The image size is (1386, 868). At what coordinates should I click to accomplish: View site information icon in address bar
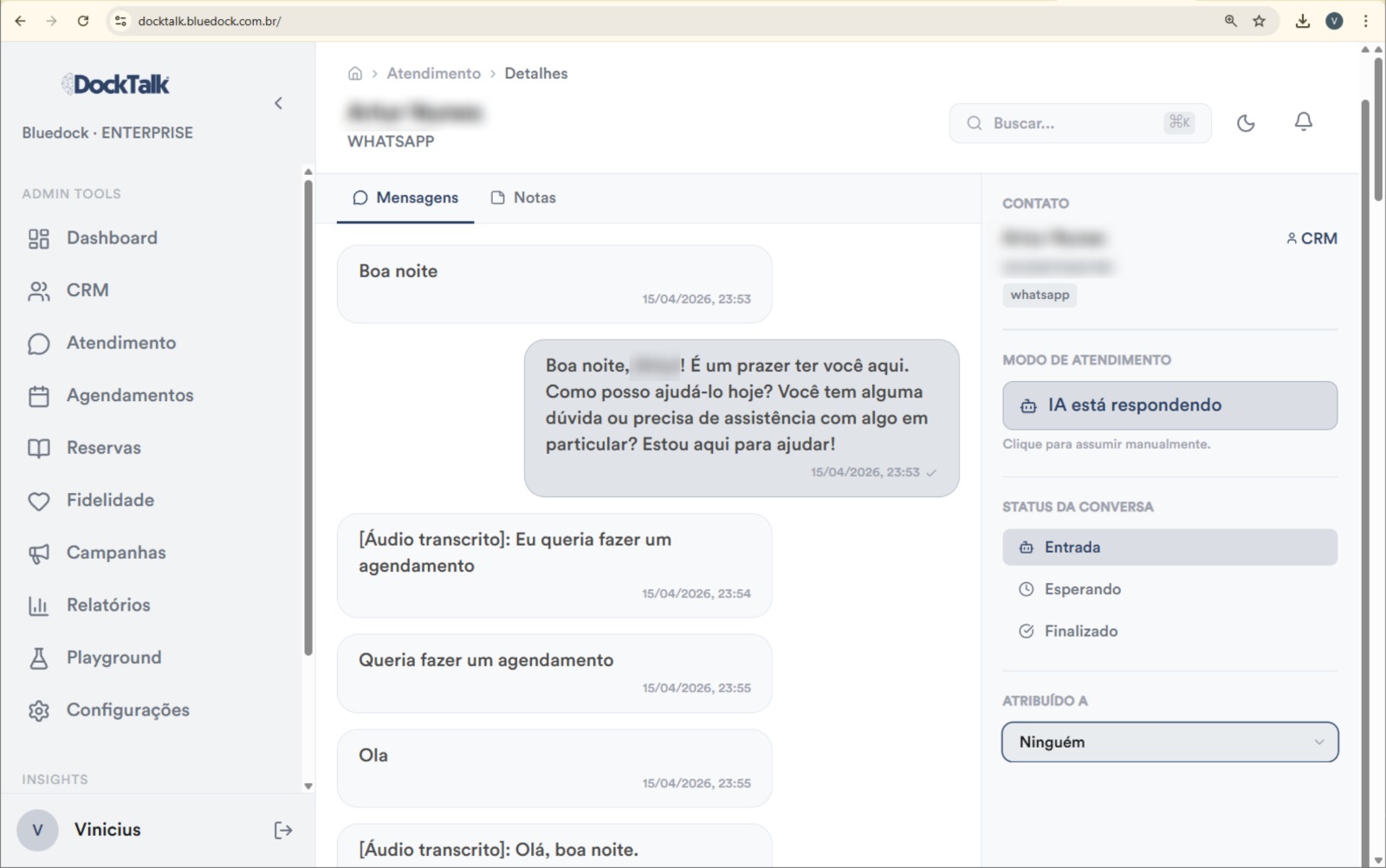pyautogui.click(x=120, y=21)
